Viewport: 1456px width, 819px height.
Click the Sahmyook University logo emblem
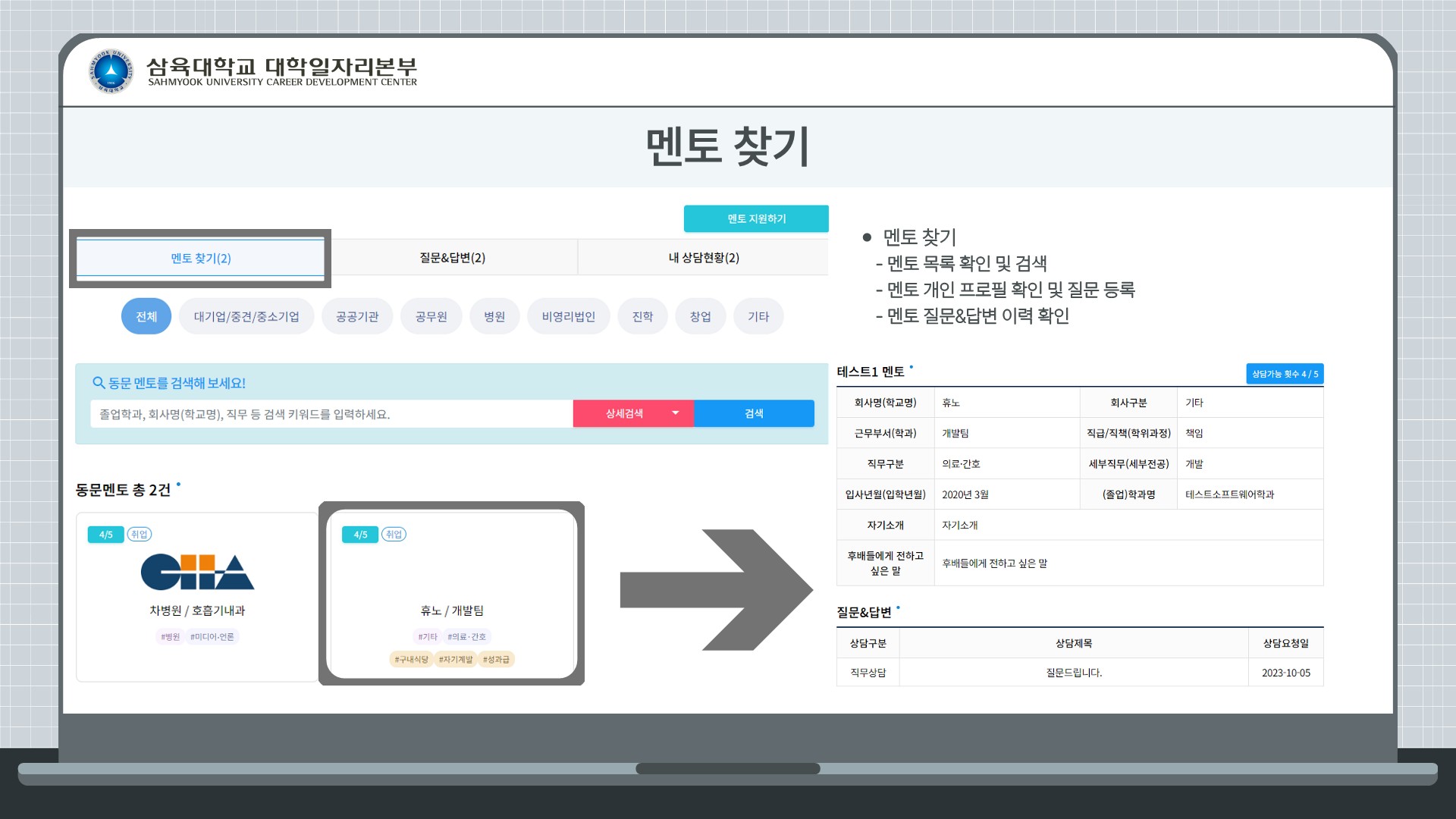[x=111, y=71]
